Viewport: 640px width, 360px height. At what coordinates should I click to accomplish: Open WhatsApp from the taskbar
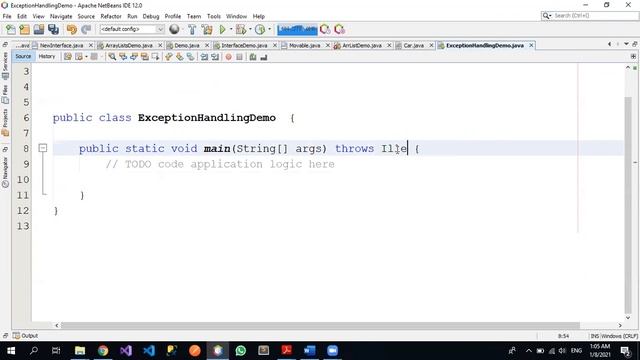241,351
